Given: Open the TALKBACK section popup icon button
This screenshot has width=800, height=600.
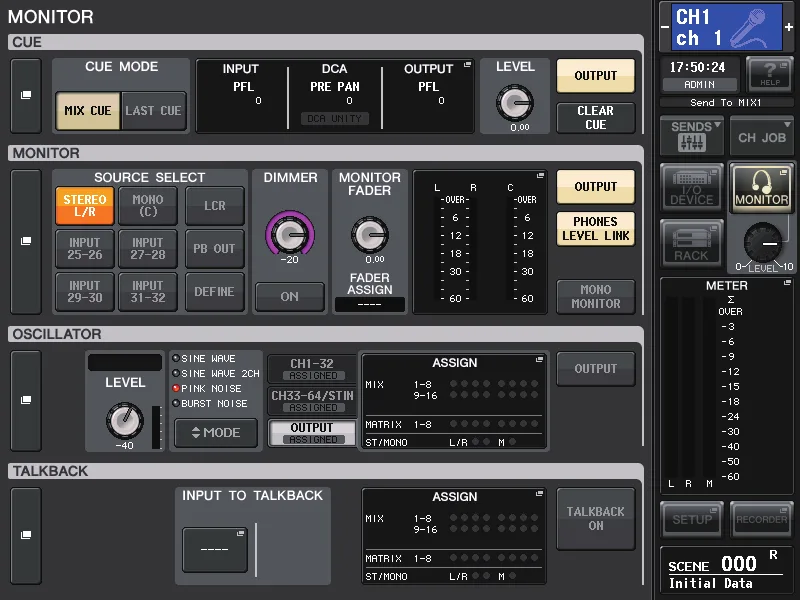Looking at the screenshot, I should click(x=26, y=535).
